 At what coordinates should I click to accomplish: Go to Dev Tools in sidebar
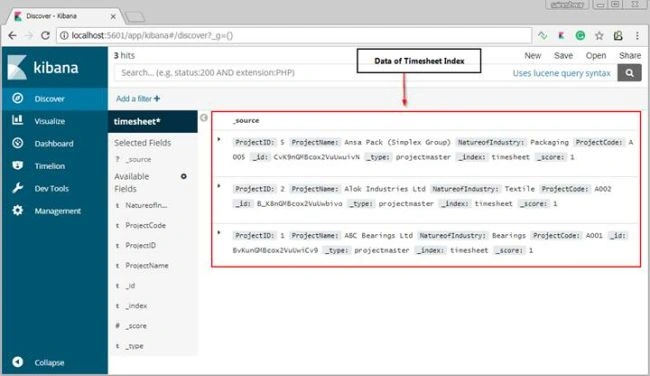[x=51, y=188]
